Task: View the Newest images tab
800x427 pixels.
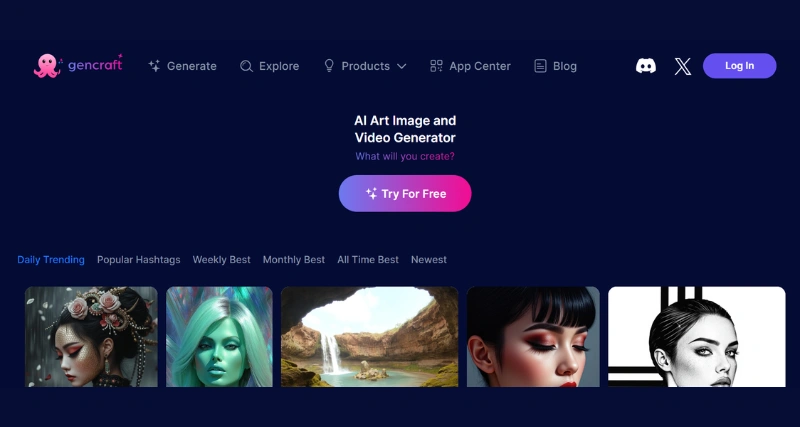Action: [x=428, y=260]
